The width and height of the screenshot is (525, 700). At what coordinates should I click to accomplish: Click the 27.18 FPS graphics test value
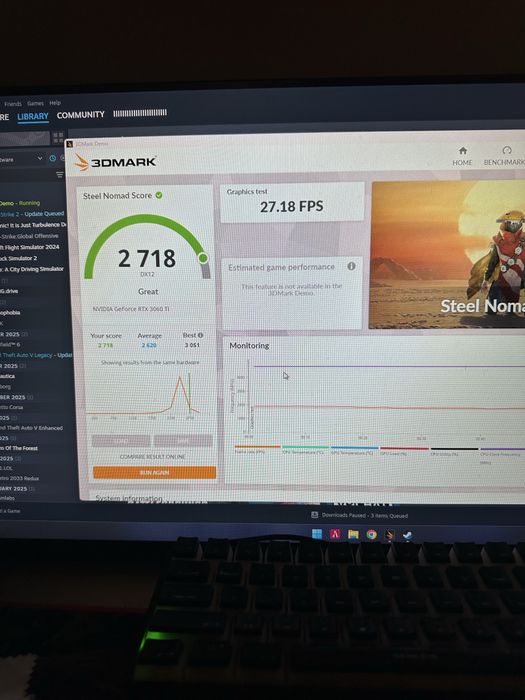pos(292,206)
